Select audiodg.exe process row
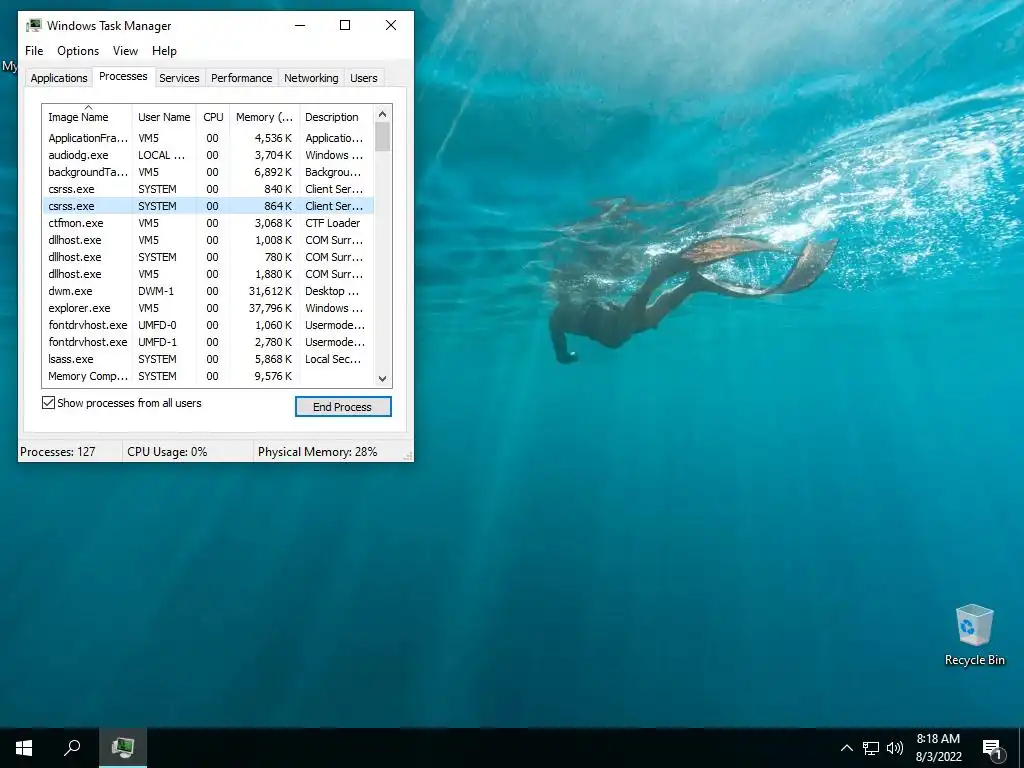The height and width of the screenshot is (768, 1024). click(208, 155)
